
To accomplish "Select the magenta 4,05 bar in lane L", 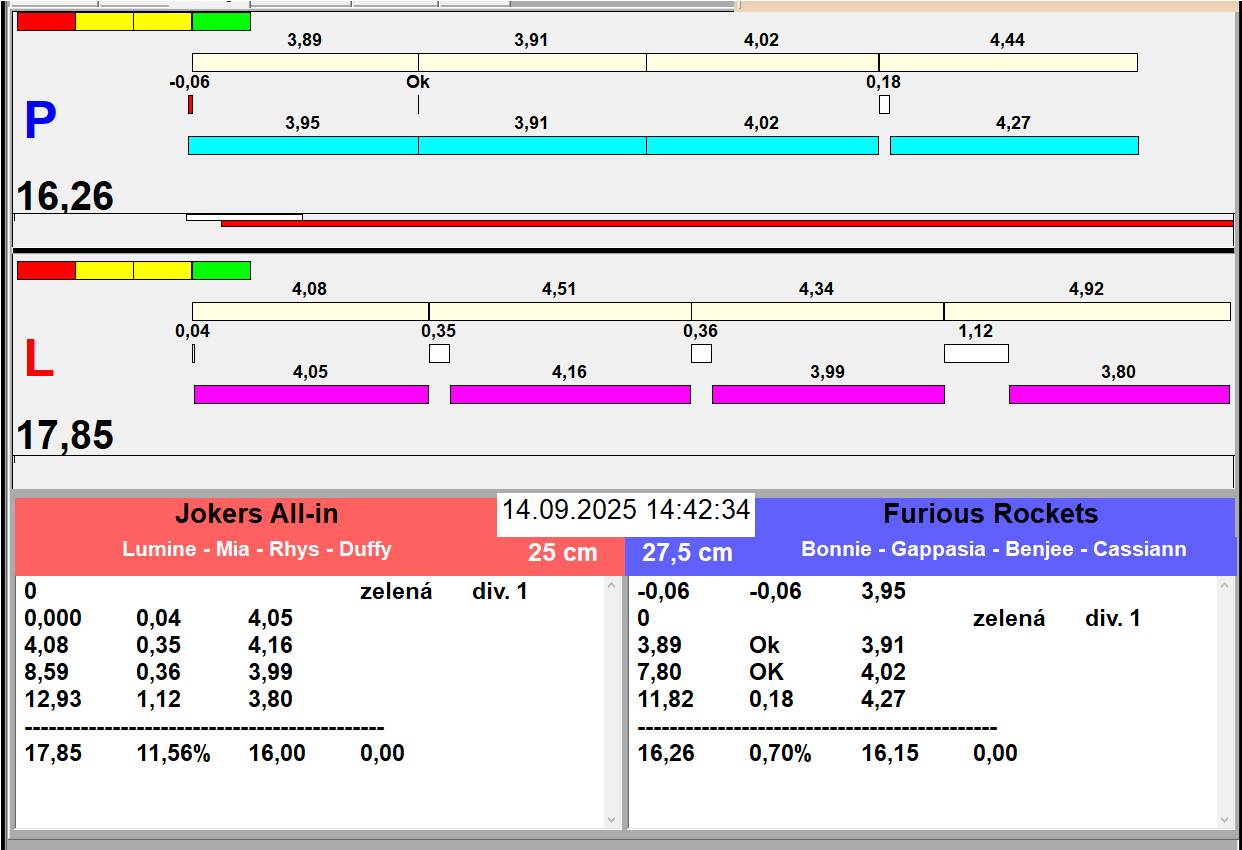I will click(311, 394).
